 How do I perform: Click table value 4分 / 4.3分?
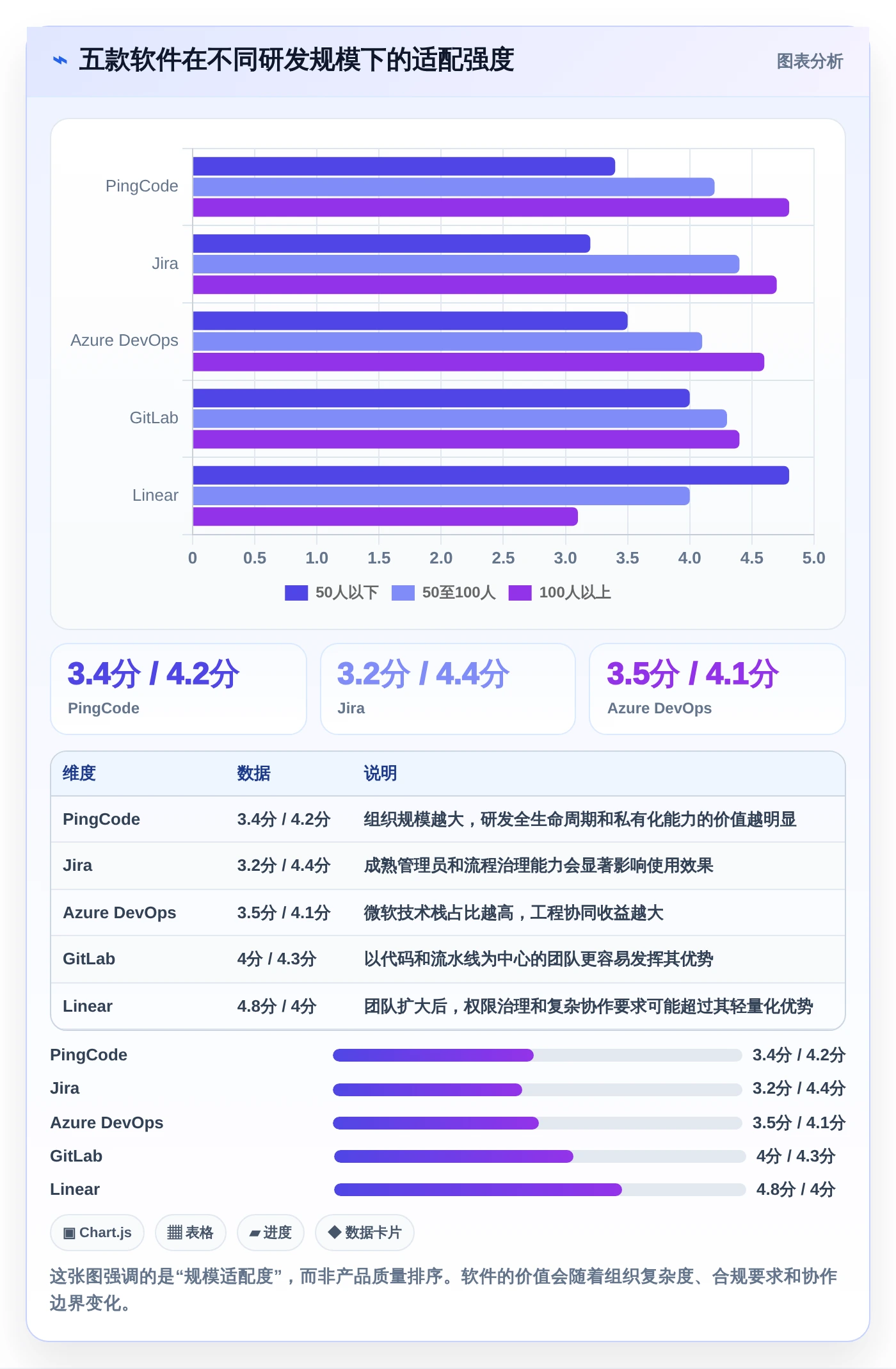[x=277, y=959]
